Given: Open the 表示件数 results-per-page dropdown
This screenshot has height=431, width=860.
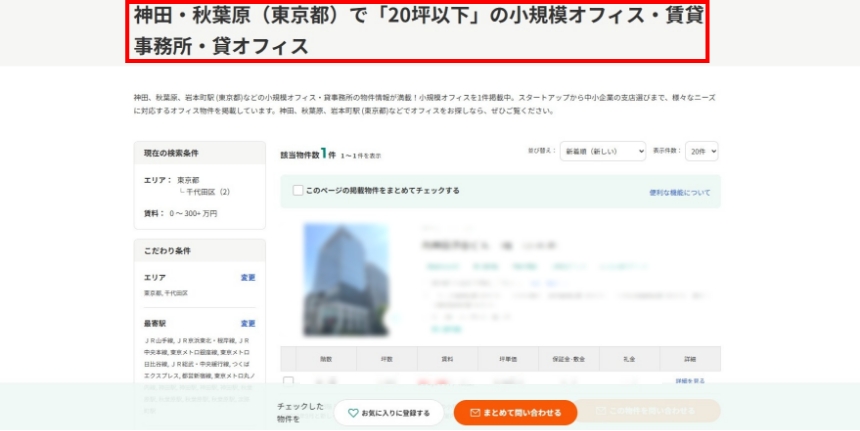Looking at the screenshot, I should tap(702, 151).
